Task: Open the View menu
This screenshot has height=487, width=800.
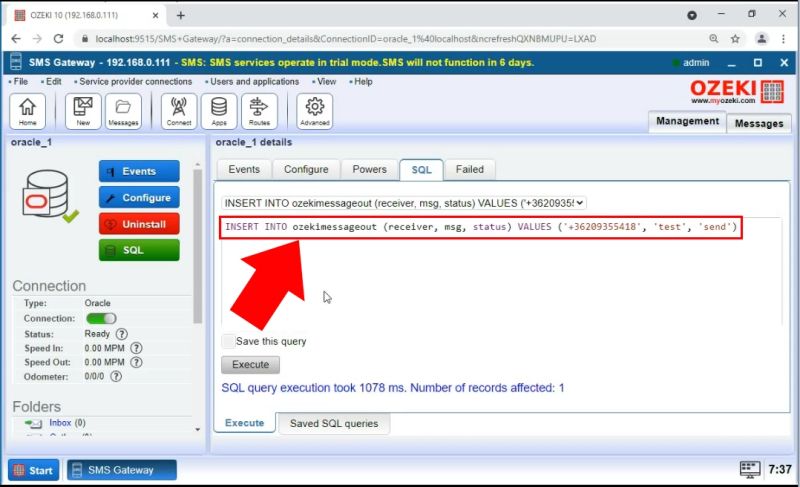Action: click(326, 82)
